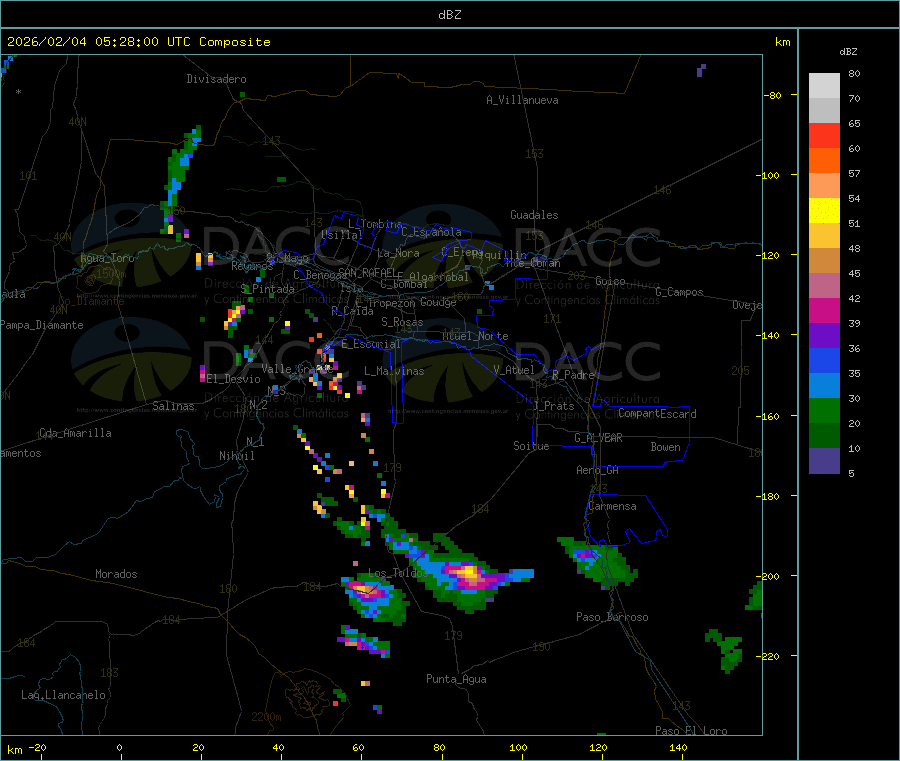Click the Bowen place label

tap(666, 447)
